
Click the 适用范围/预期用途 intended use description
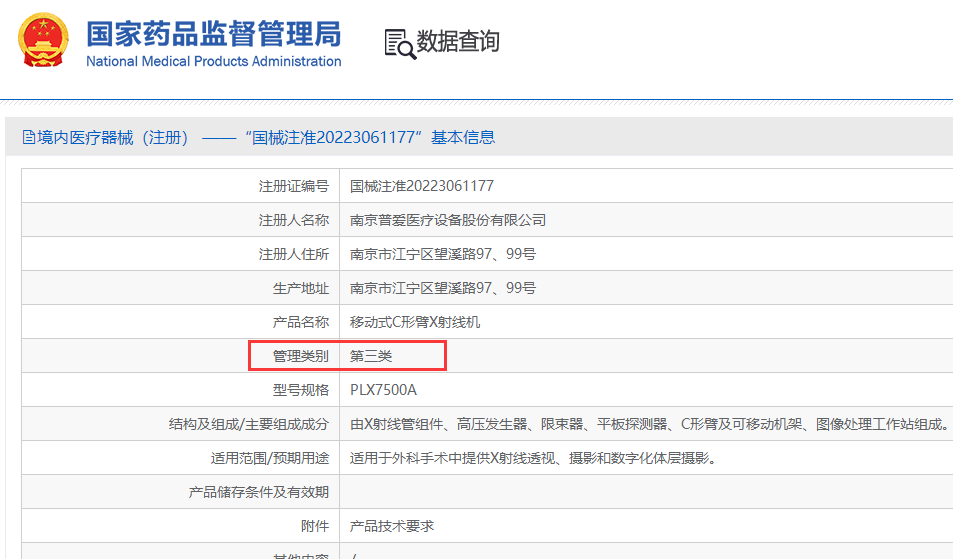point(532,458)
